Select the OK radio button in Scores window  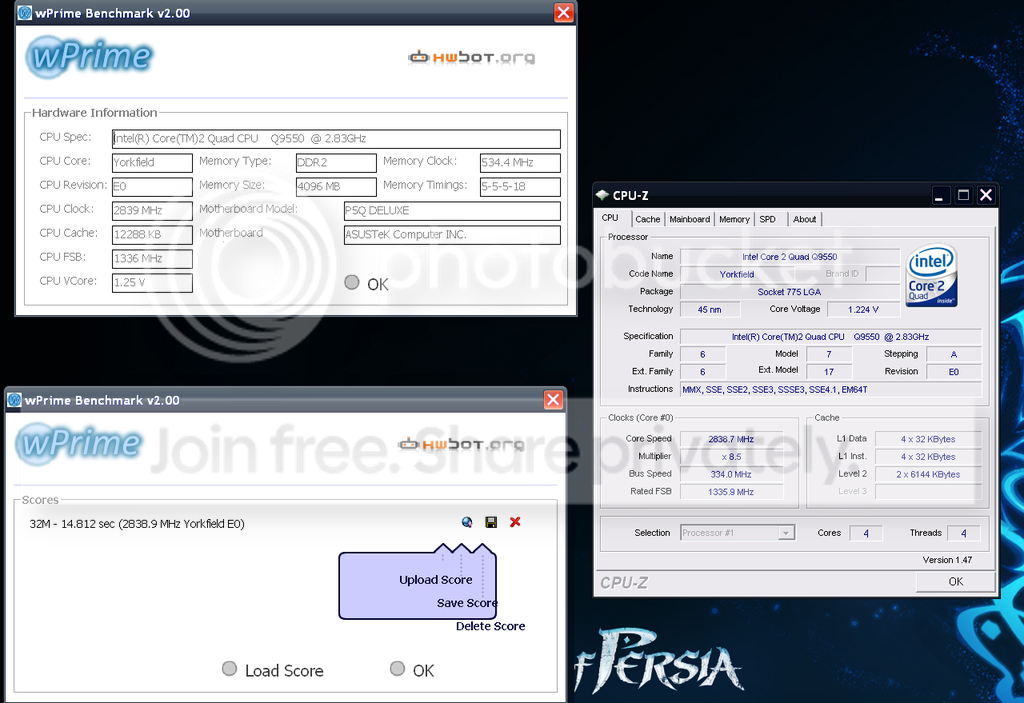[397, 668]
